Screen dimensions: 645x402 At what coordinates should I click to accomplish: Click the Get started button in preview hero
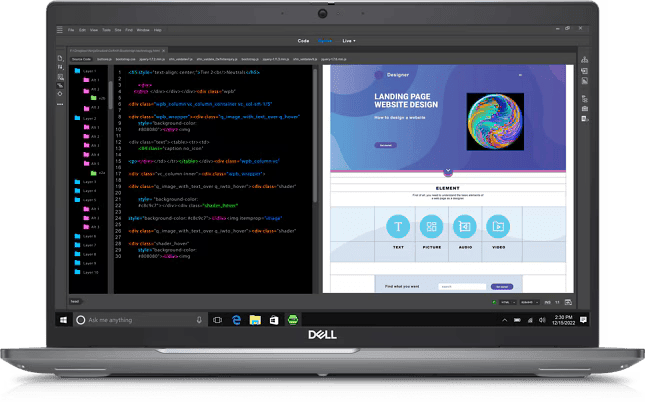click(x=385, y=145)
